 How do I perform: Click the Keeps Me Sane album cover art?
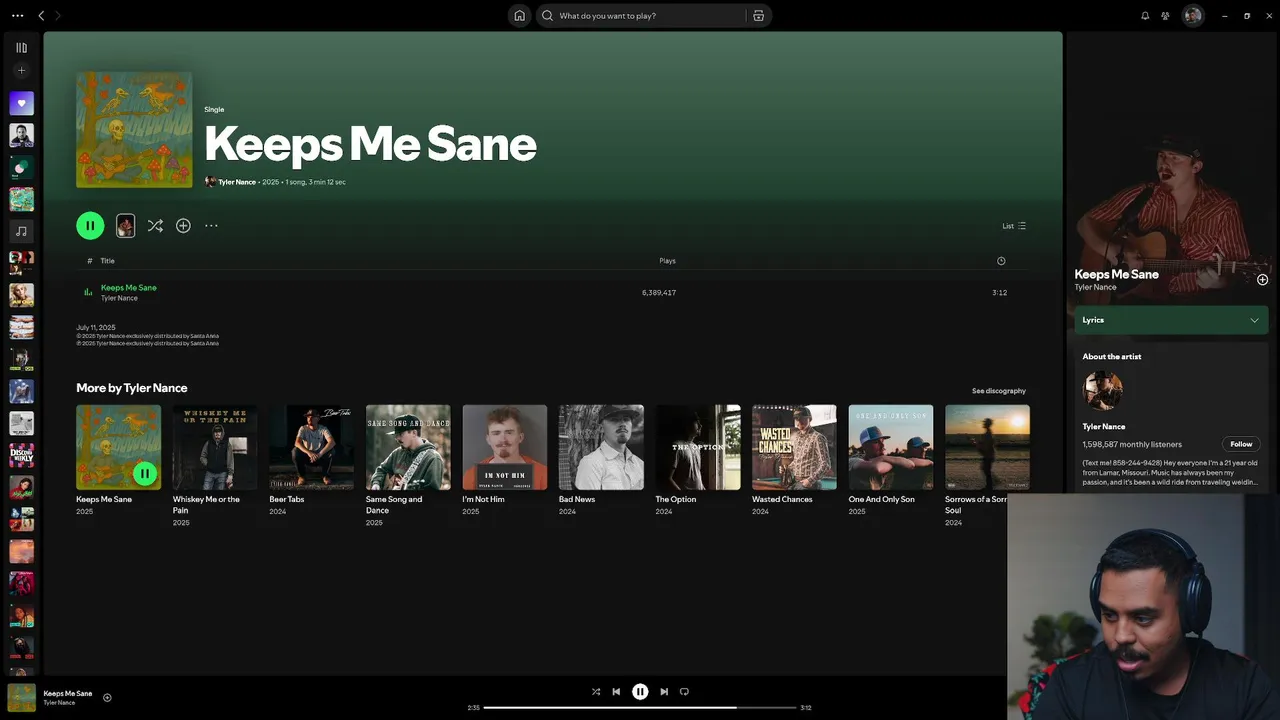tap(134, 129)
